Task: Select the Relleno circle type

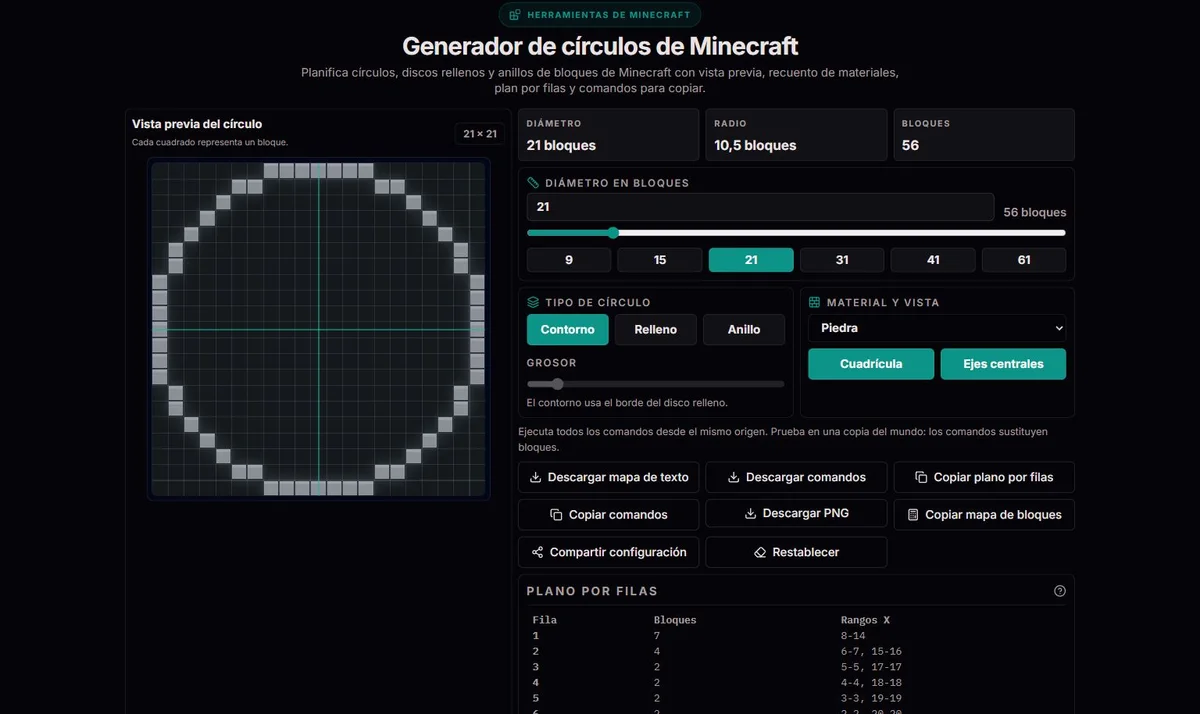Action: [656, 329]
